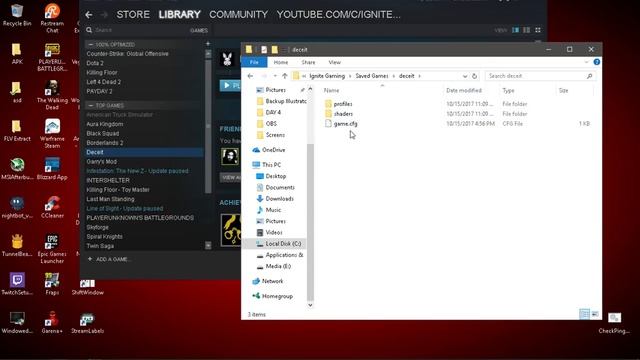Click ADD A GAME in Steam
The image size is (640, 360).
coord(109,259)
